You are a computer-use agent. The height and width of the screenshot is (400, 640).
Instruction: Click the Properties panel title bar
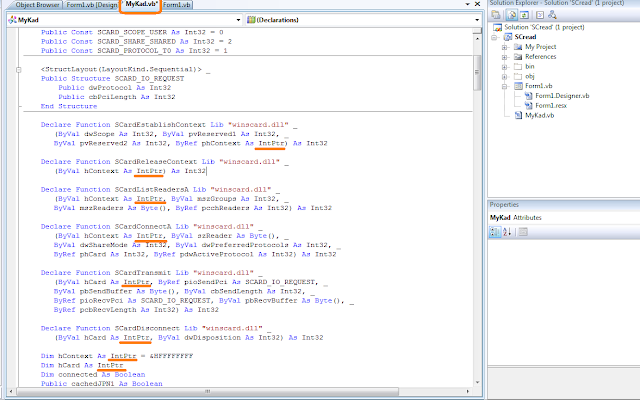pyautogui.click(x=564, y=204)
